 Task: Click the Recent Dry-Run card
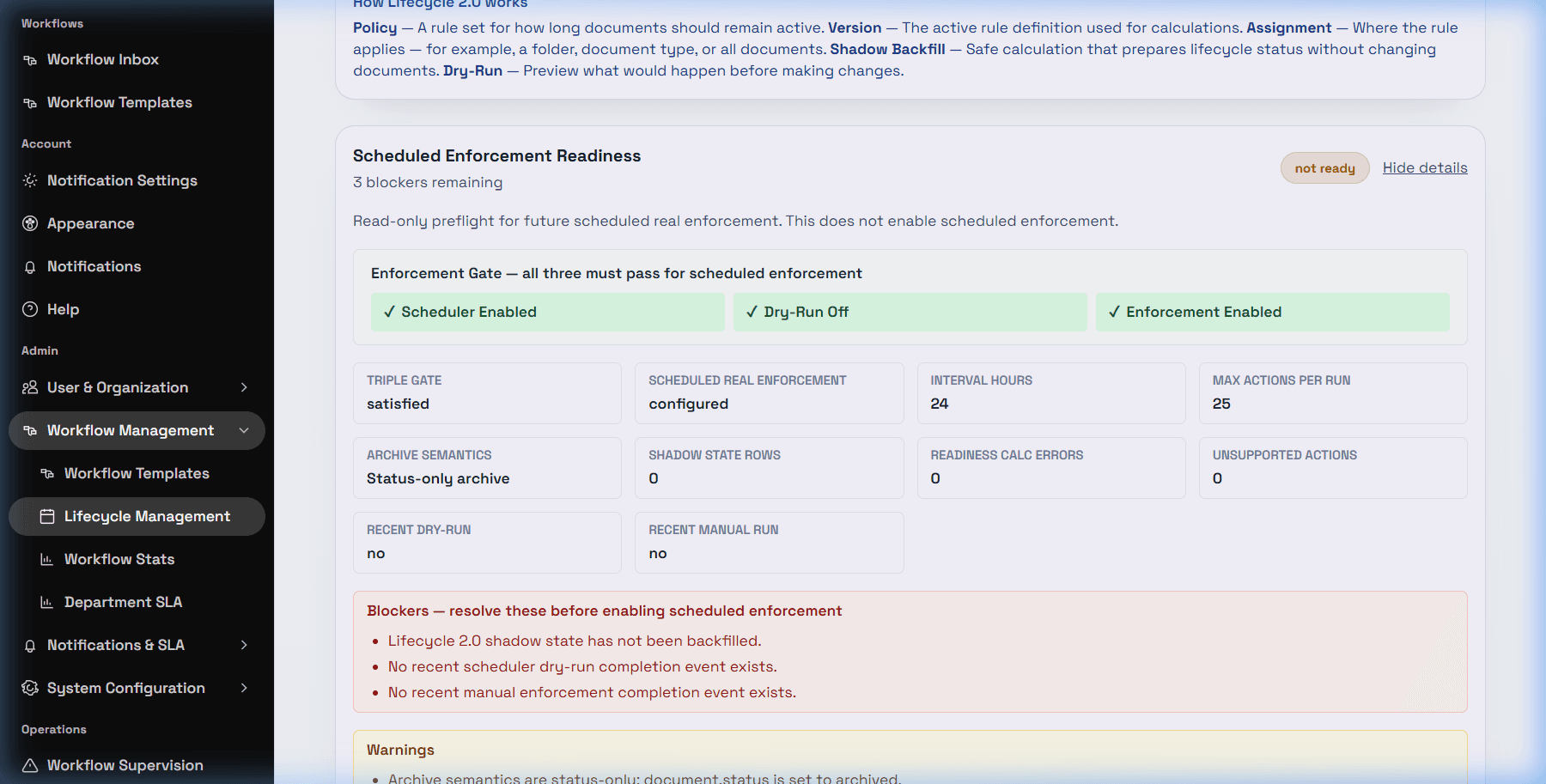click(487, 543)
